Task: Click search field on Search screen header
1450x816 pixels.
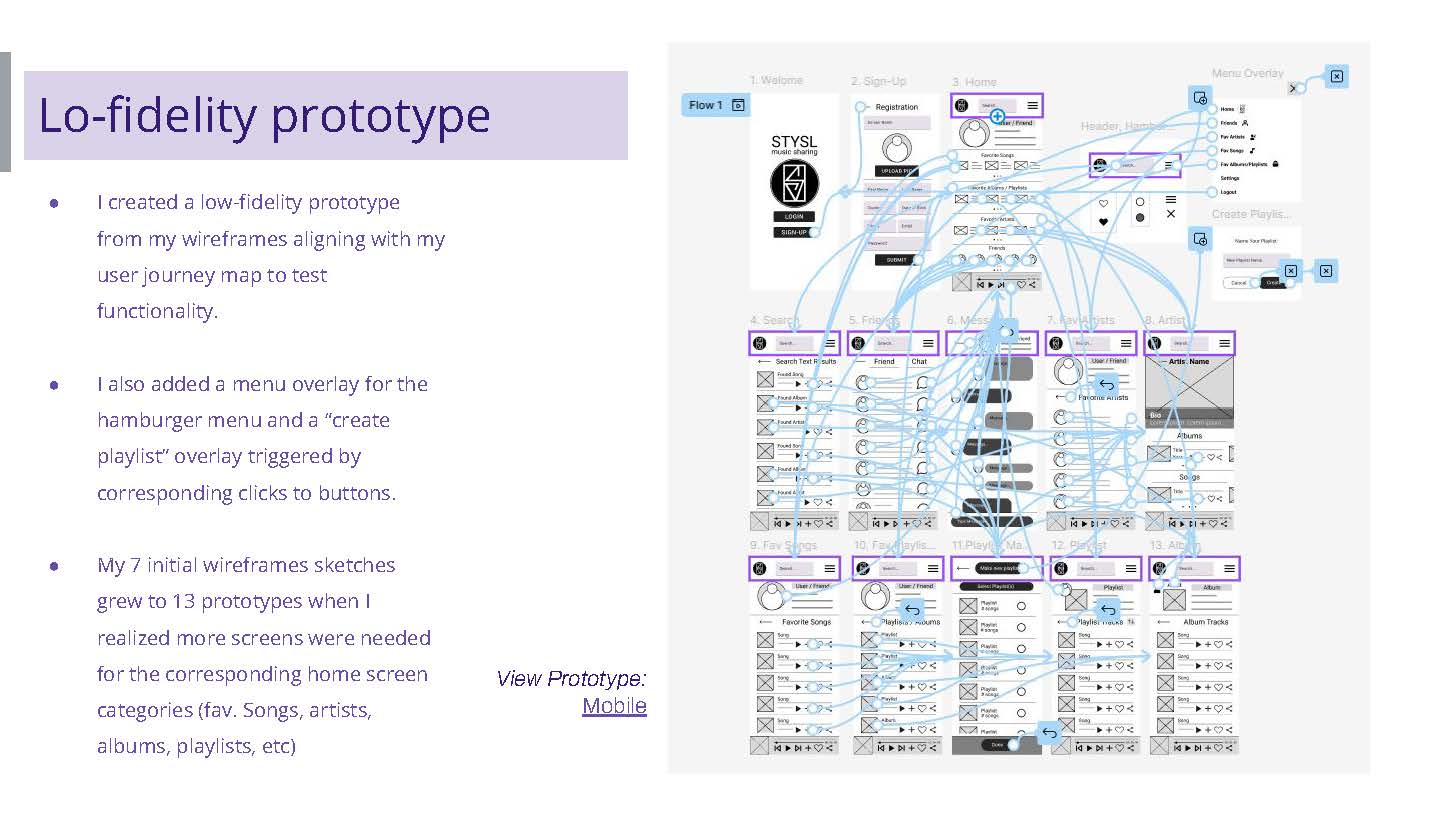Action: pos(794,343)
